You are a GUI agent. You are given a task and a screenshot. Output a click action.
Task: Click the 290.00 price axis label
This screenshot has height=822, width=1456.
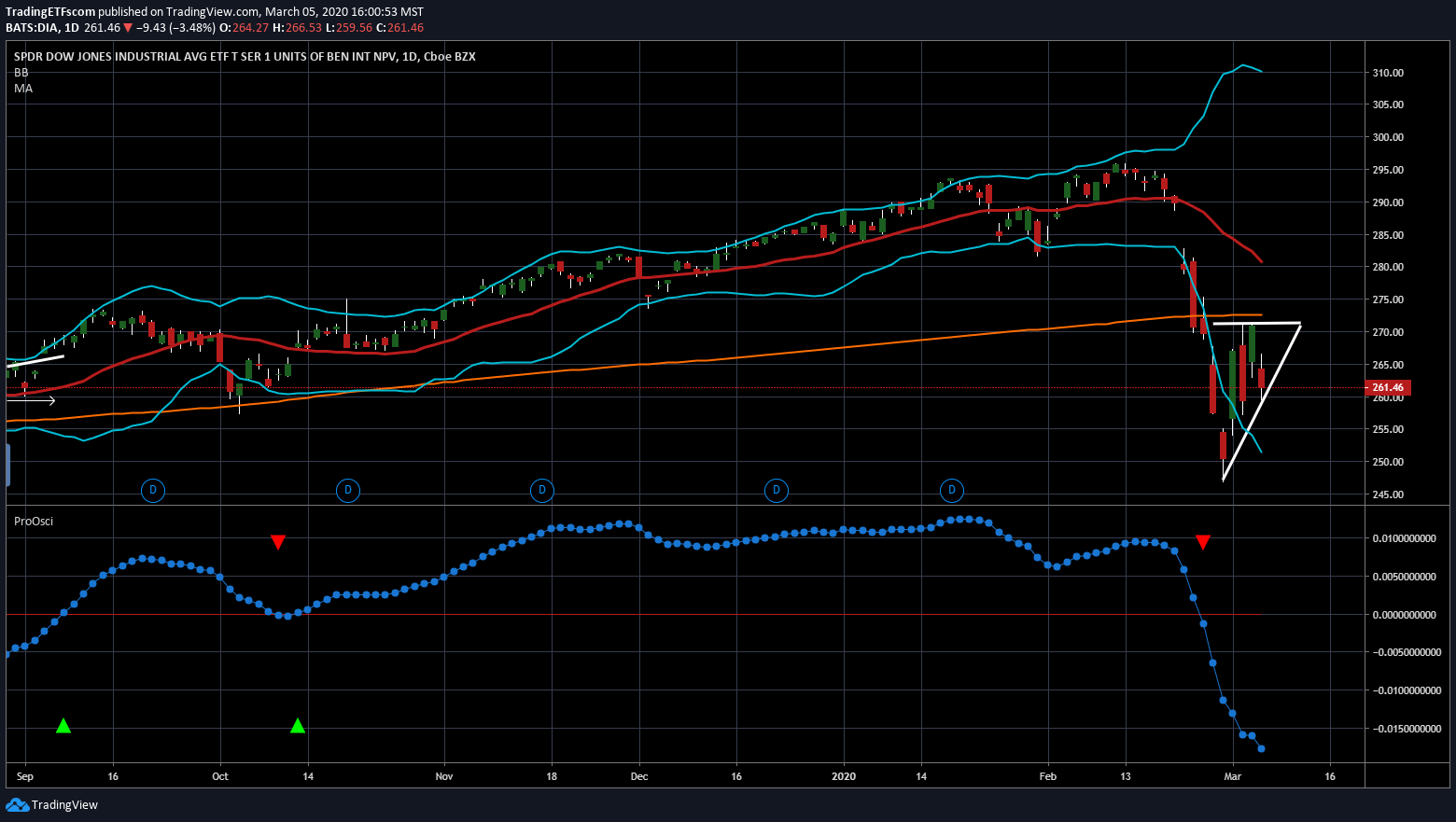(1388, 202)
